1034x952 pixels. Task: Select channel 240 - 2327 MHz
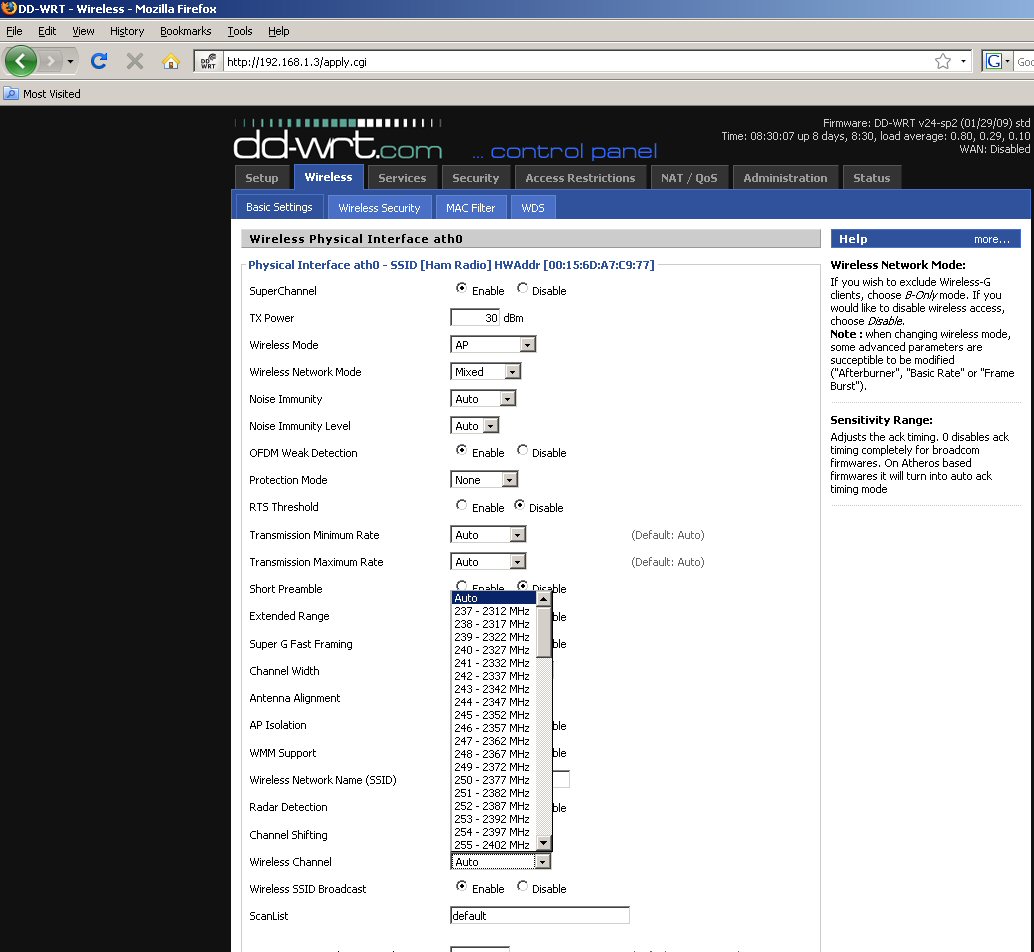[494, 650]
